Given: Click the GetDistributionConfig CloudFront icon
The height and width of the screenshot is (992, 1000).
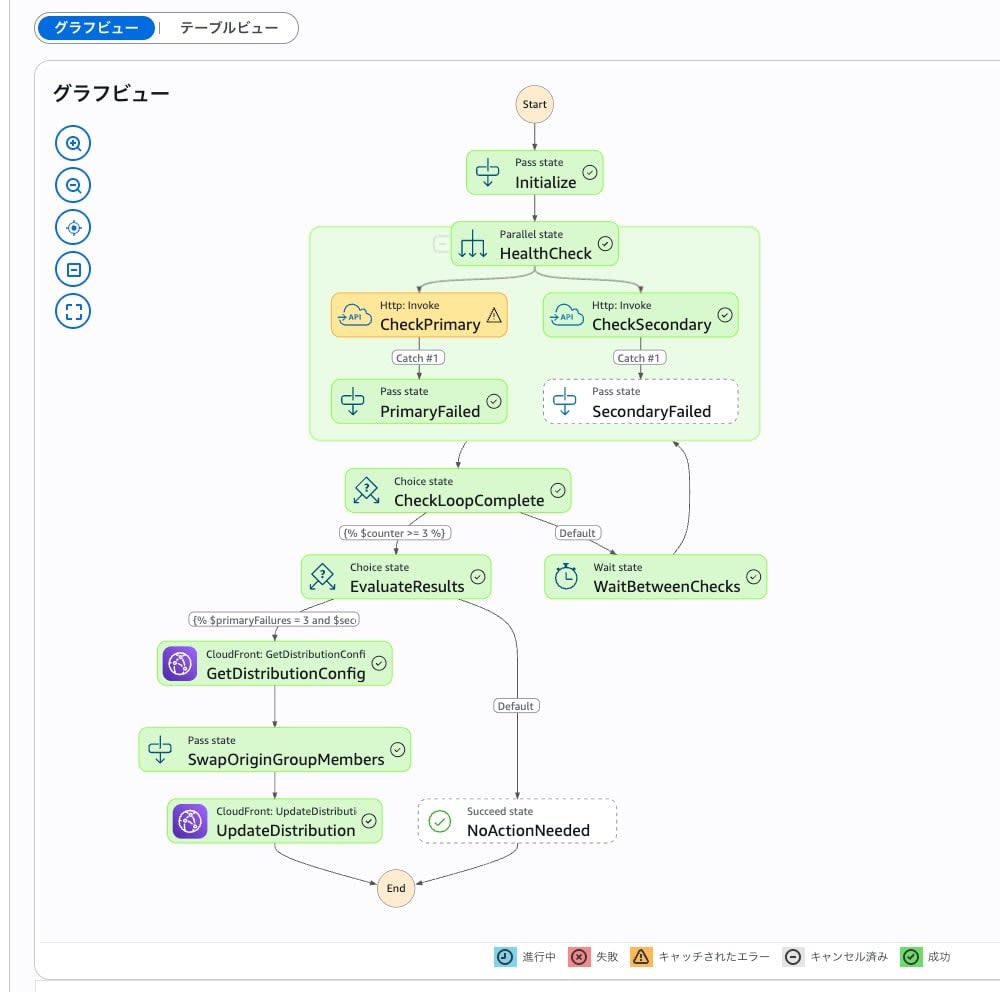Looking at the screenshot, I should click(180, 663).
